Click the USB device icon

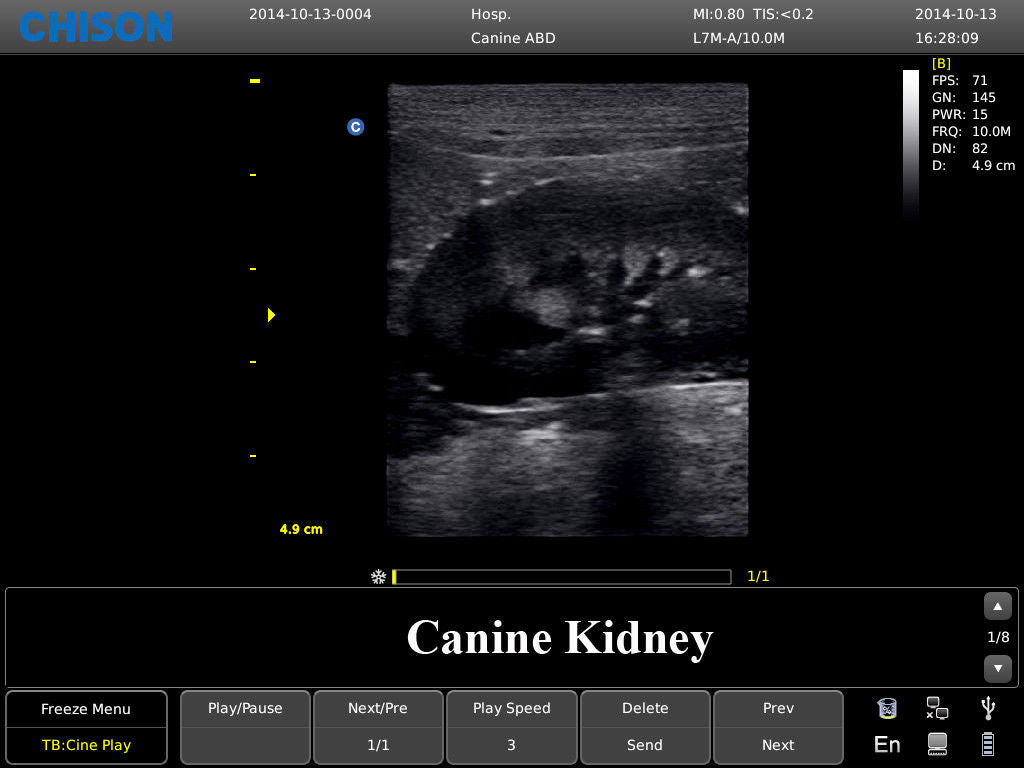click(x=987, y=708)
